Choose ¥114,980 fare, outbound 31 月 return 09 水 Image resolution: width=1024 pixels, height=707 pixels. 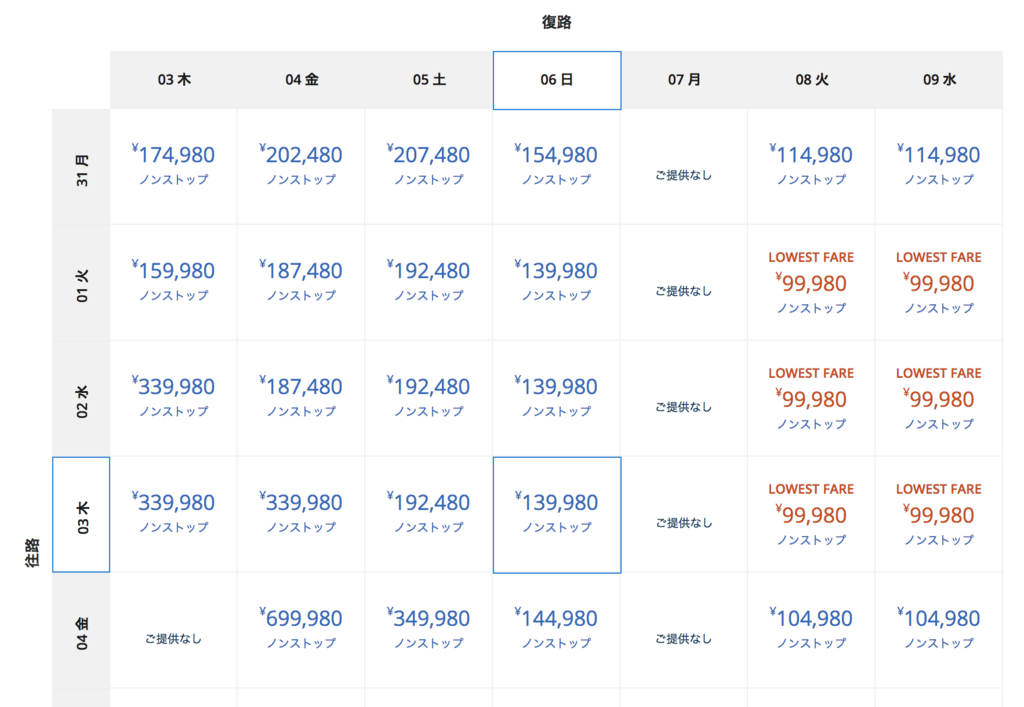pyautogui.click(x=939, y=167)
